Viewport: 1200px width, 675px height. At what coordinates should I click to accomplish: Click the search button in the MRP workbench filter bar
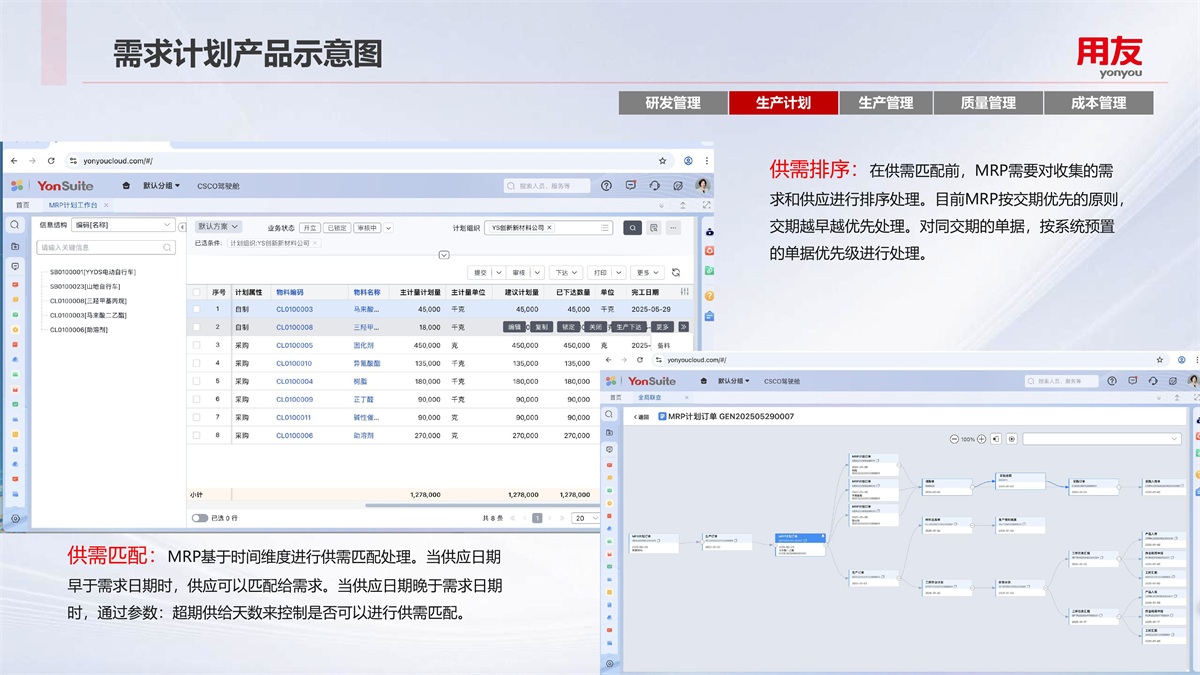[632, 228]
